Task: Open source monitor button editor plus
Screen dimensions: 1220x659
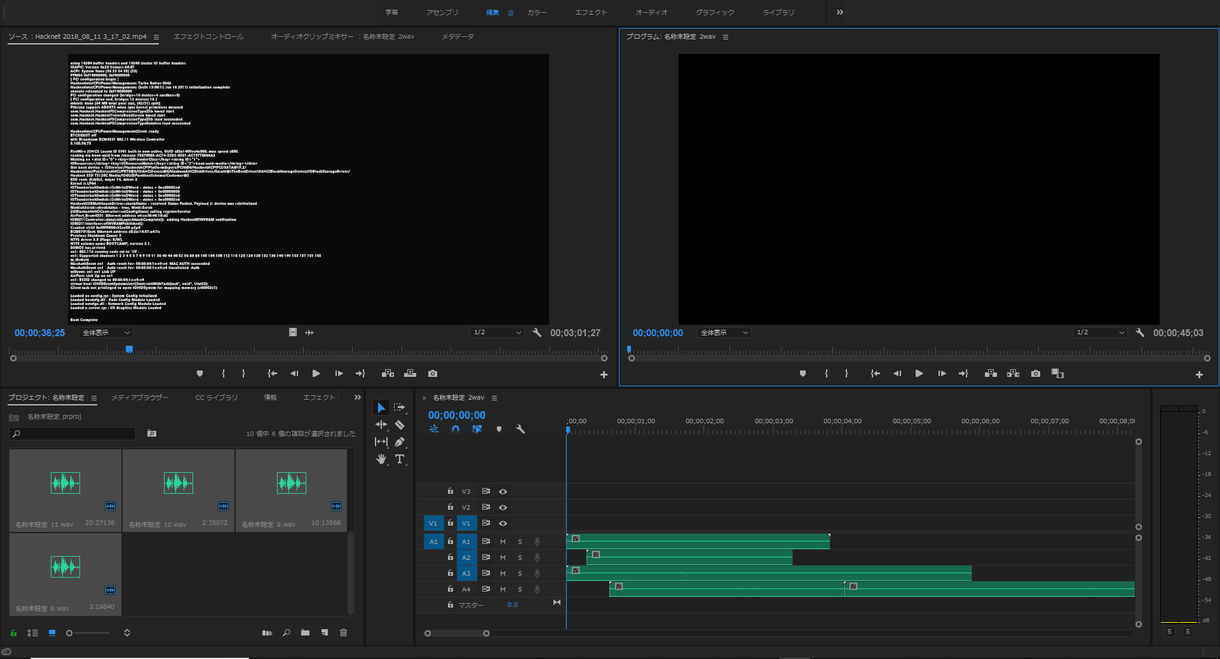Action: coord(604,375)
